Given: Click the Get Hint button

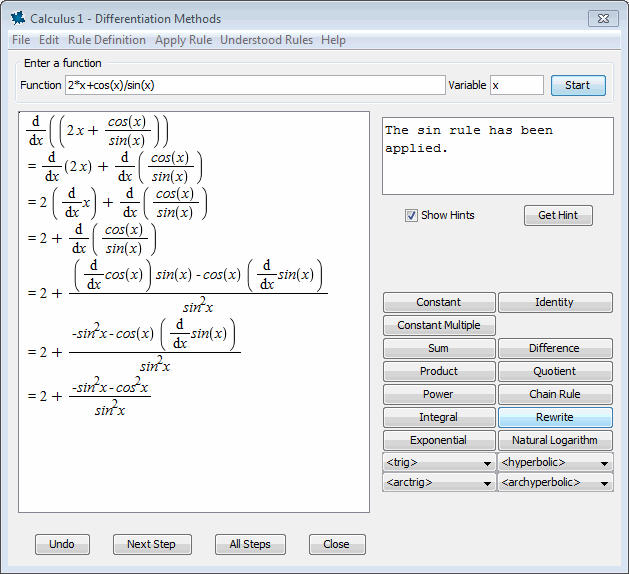Looking at the screenshot, I should [558, 215].
